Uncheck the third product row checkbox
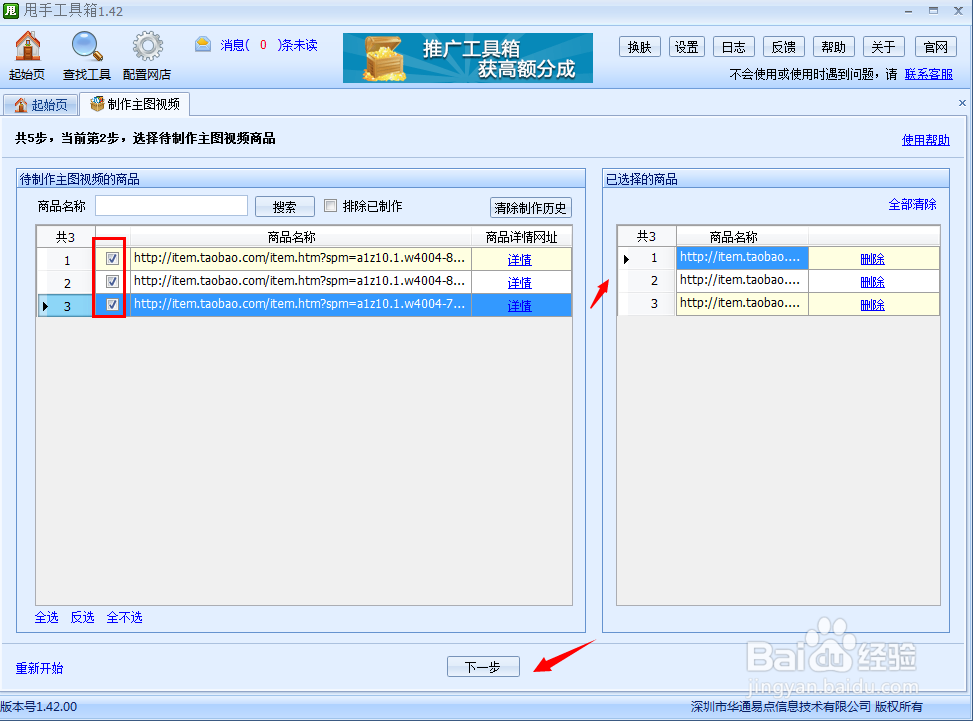 pyautogui.click(x=111, y=304)
